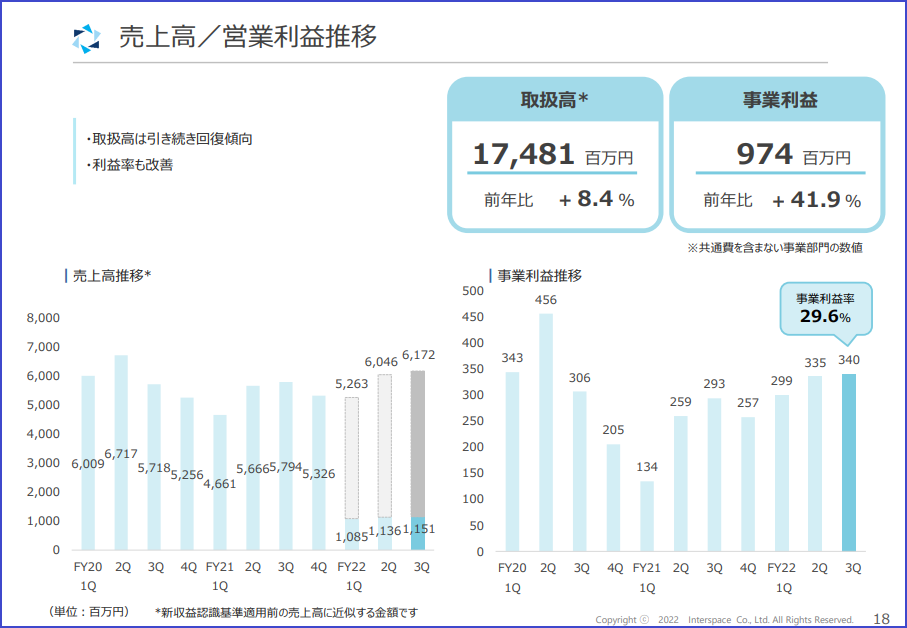Click the 5,718 sales data label
This screenshot has height=628, width=907.
[x=154, y=468]
